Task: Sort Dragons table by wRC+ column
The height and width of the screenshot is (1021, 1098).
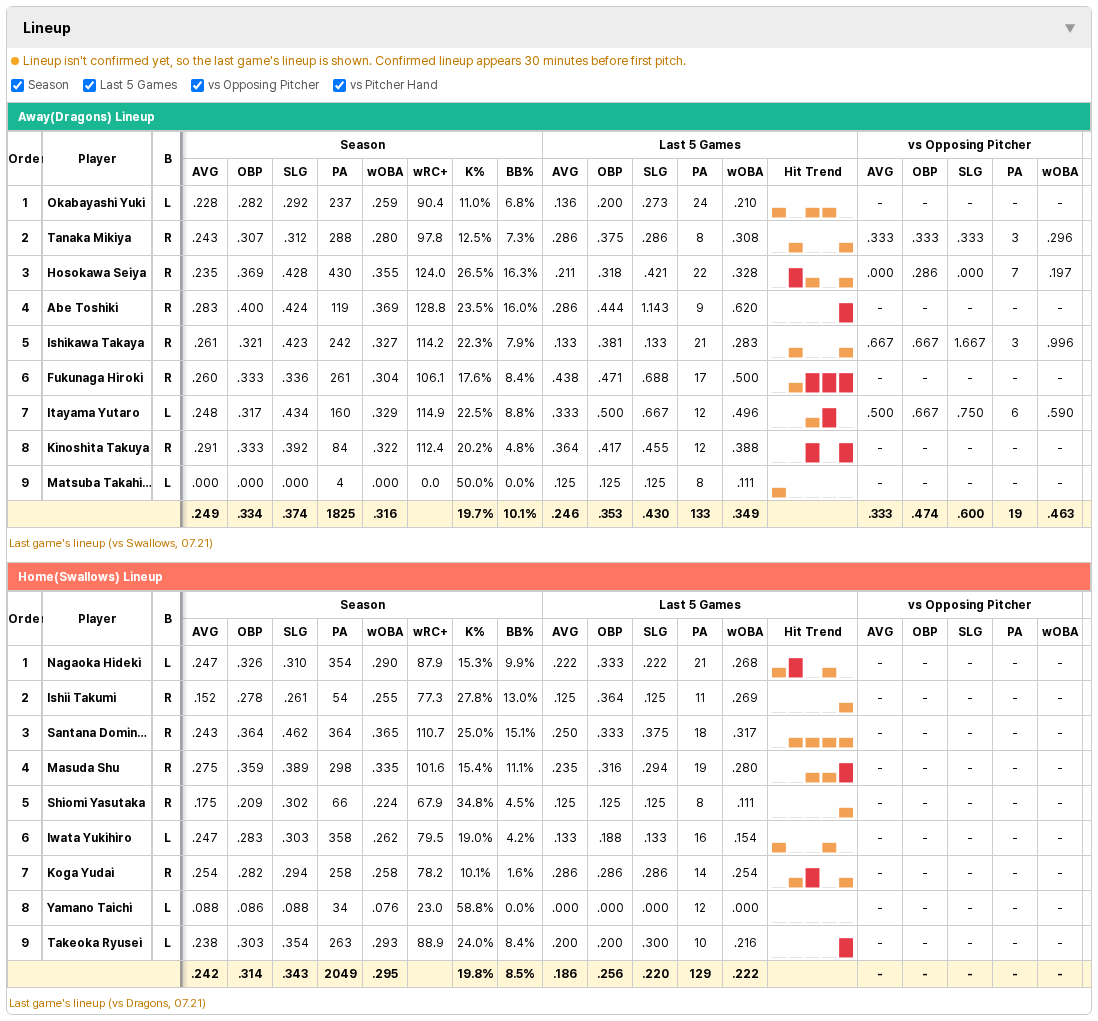Action: (430, 172)
